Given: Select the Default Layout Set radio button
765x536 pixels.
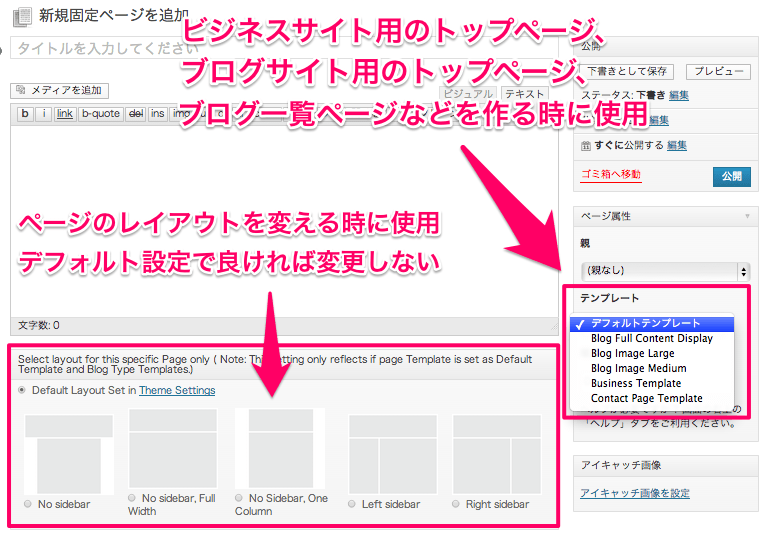Looking at the screenshot, I should coord(22,390).
